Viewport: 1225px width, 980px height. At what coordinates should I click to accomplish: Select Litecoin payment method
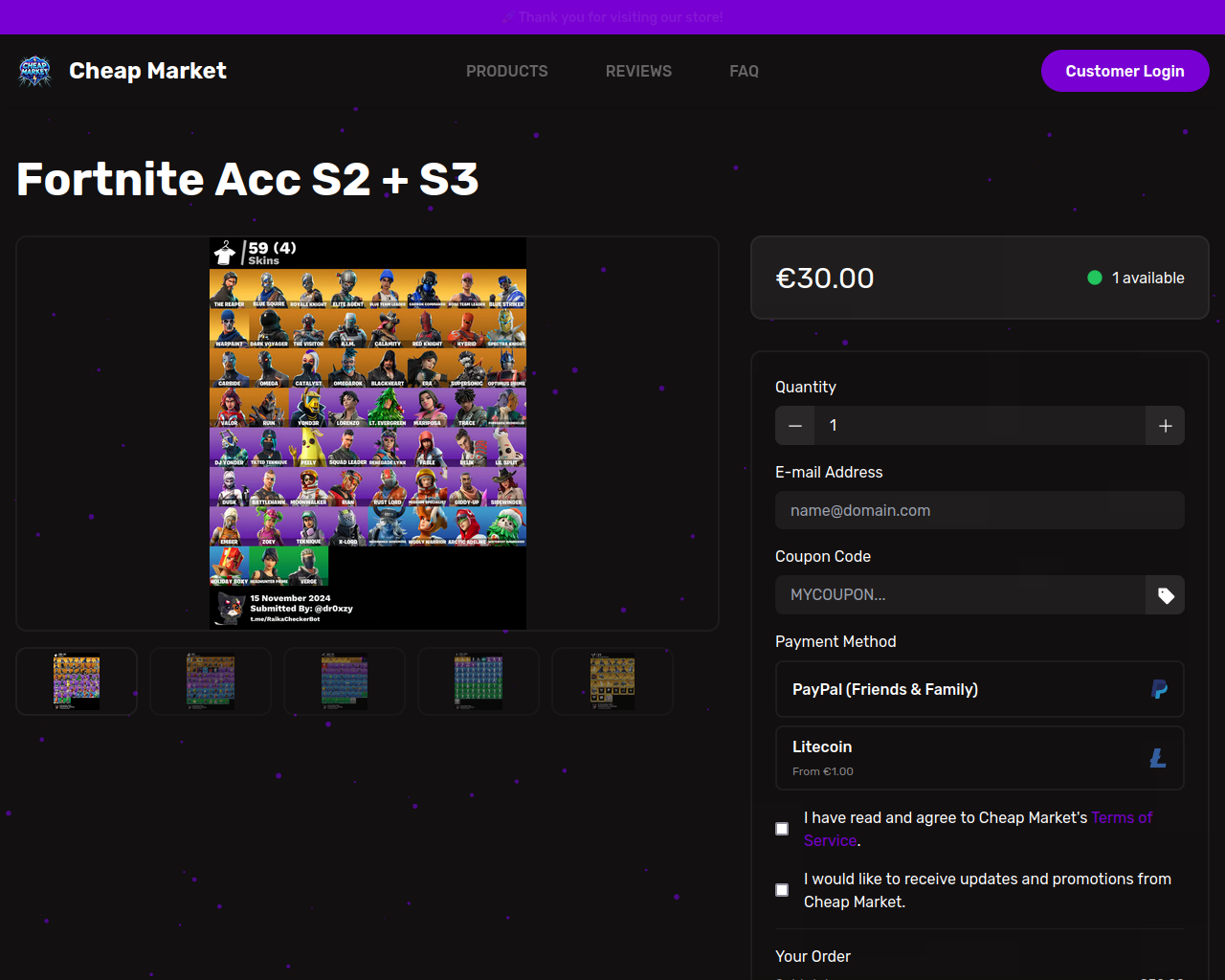980,758
